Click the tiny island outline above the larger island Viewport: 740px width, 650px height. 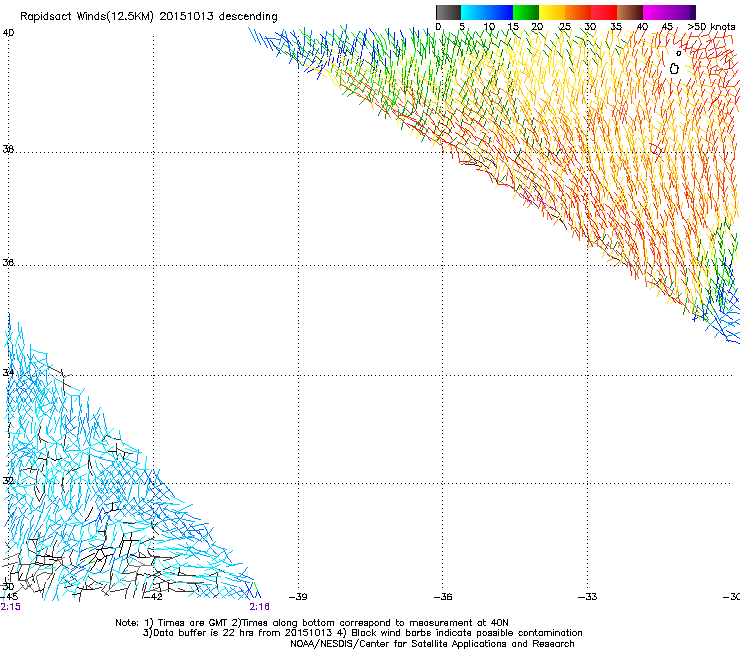(x=679, y=53)
